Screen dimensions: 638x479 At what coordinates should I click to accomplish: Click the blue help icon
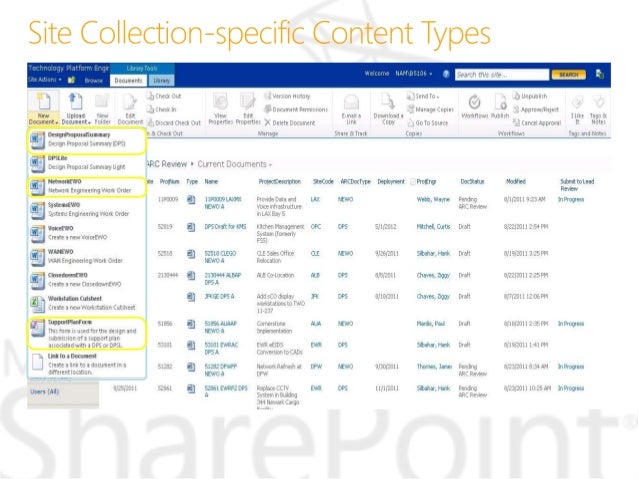(x=446, y=74)
